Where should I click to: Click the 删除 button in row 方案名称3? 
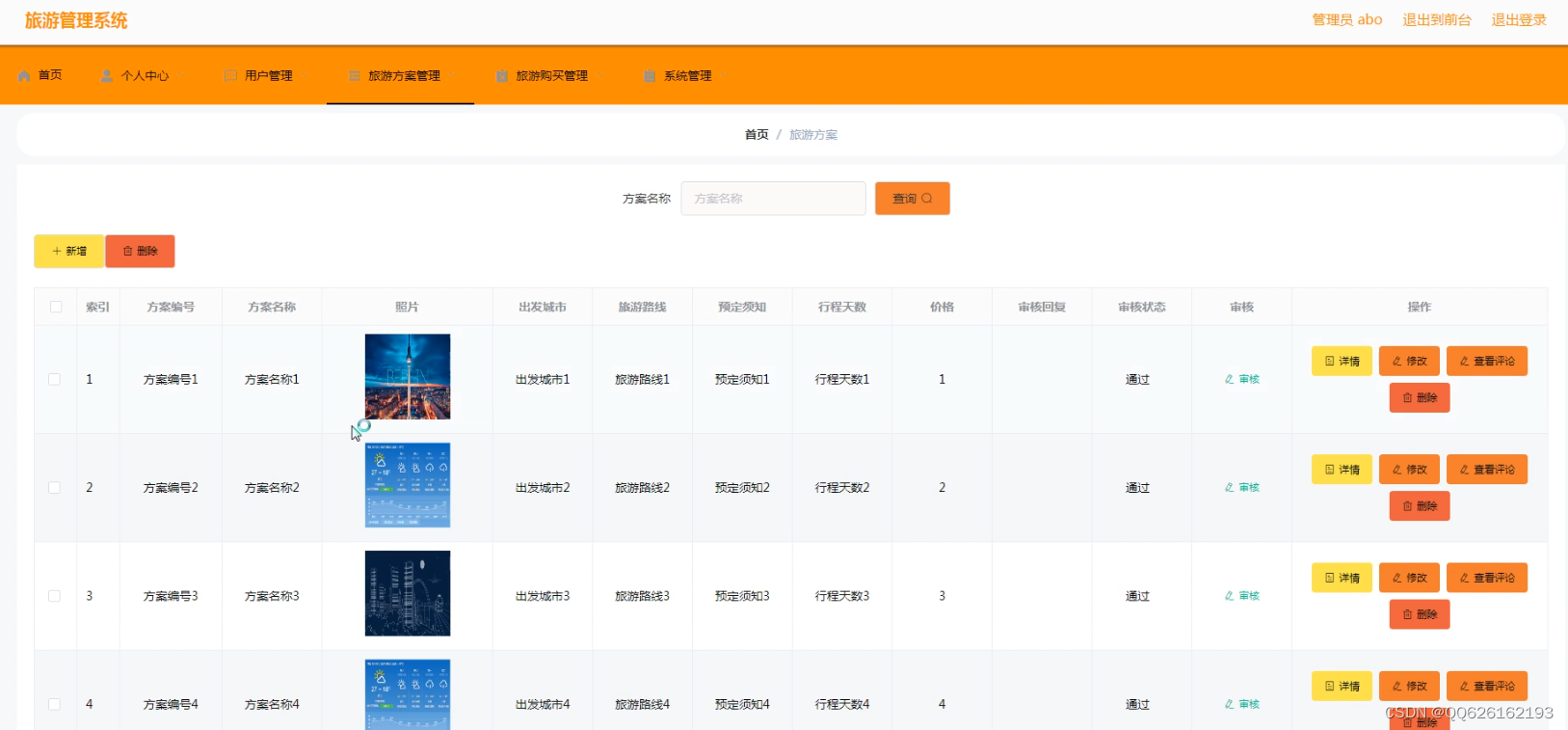pyautogui.click(x=1420, y=614)
